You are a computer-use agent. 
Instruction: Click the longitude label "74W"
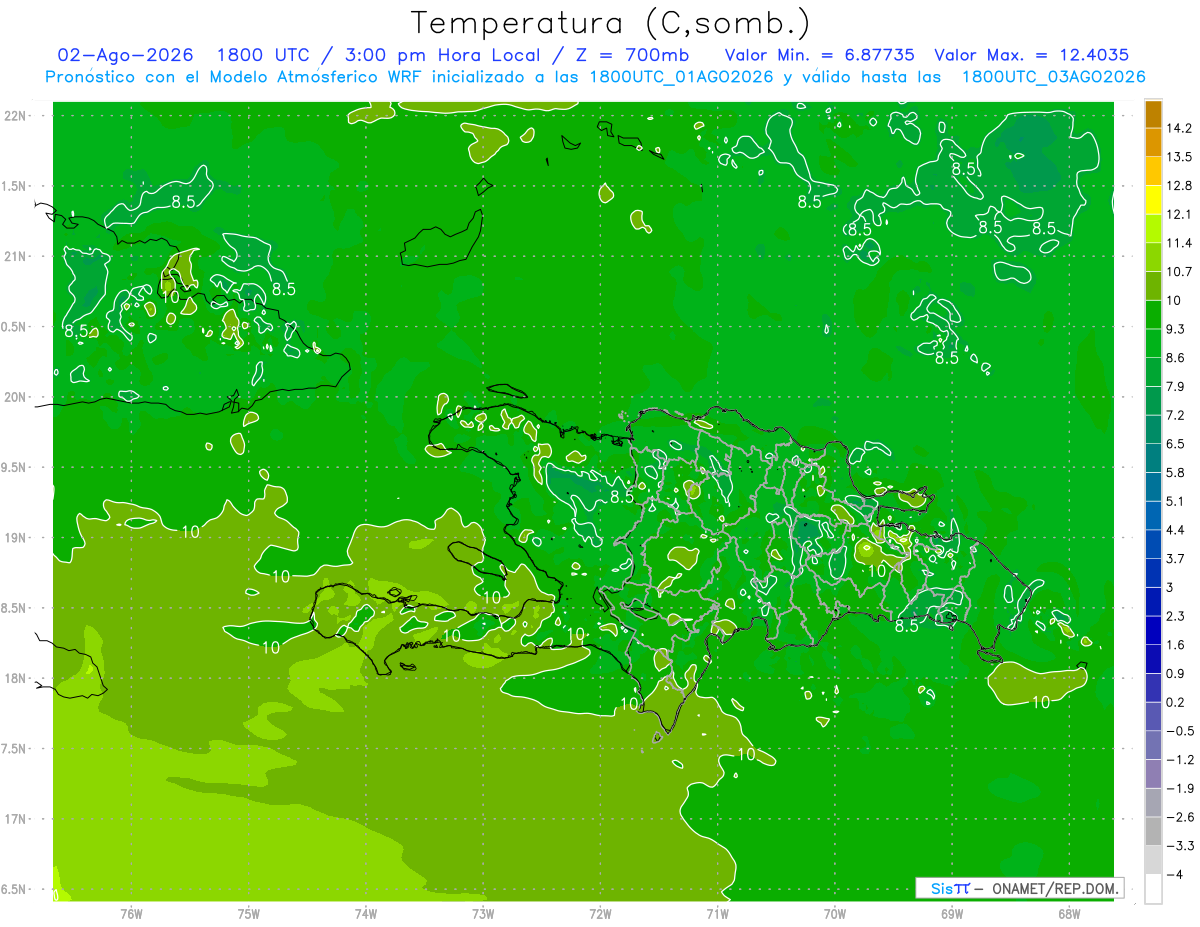[x=366, y=913]
